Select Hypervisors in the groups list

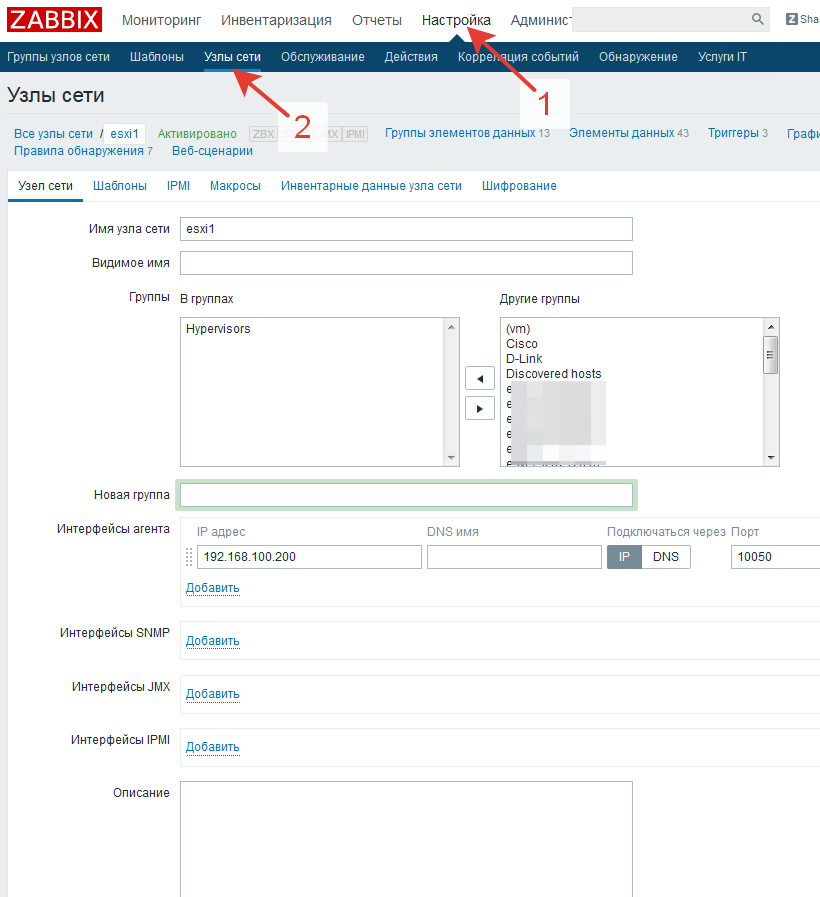tap(218, 329)
